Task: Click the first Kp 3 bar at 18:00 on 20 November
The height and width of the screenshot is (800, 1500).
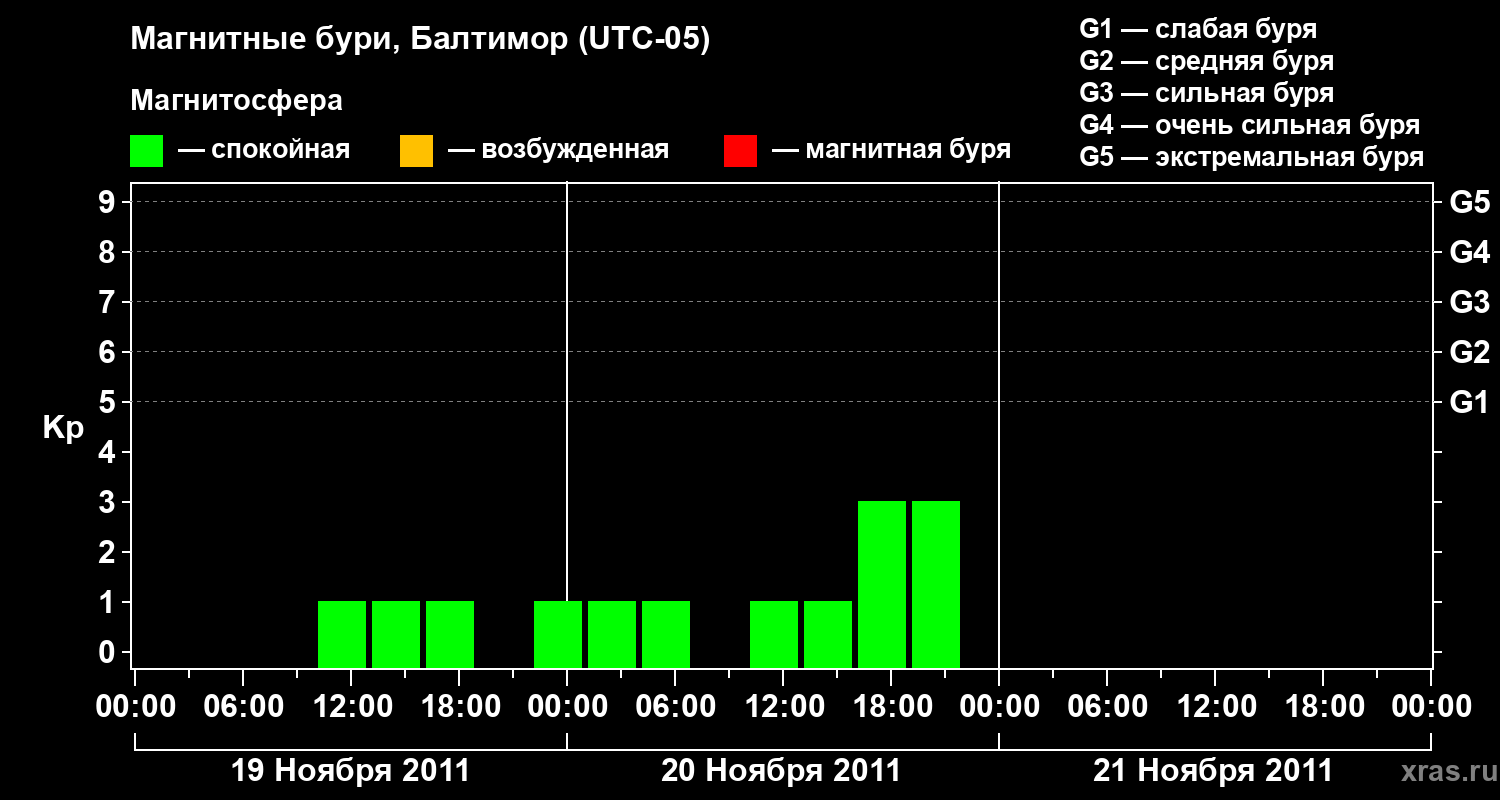Action: [882, 584]
